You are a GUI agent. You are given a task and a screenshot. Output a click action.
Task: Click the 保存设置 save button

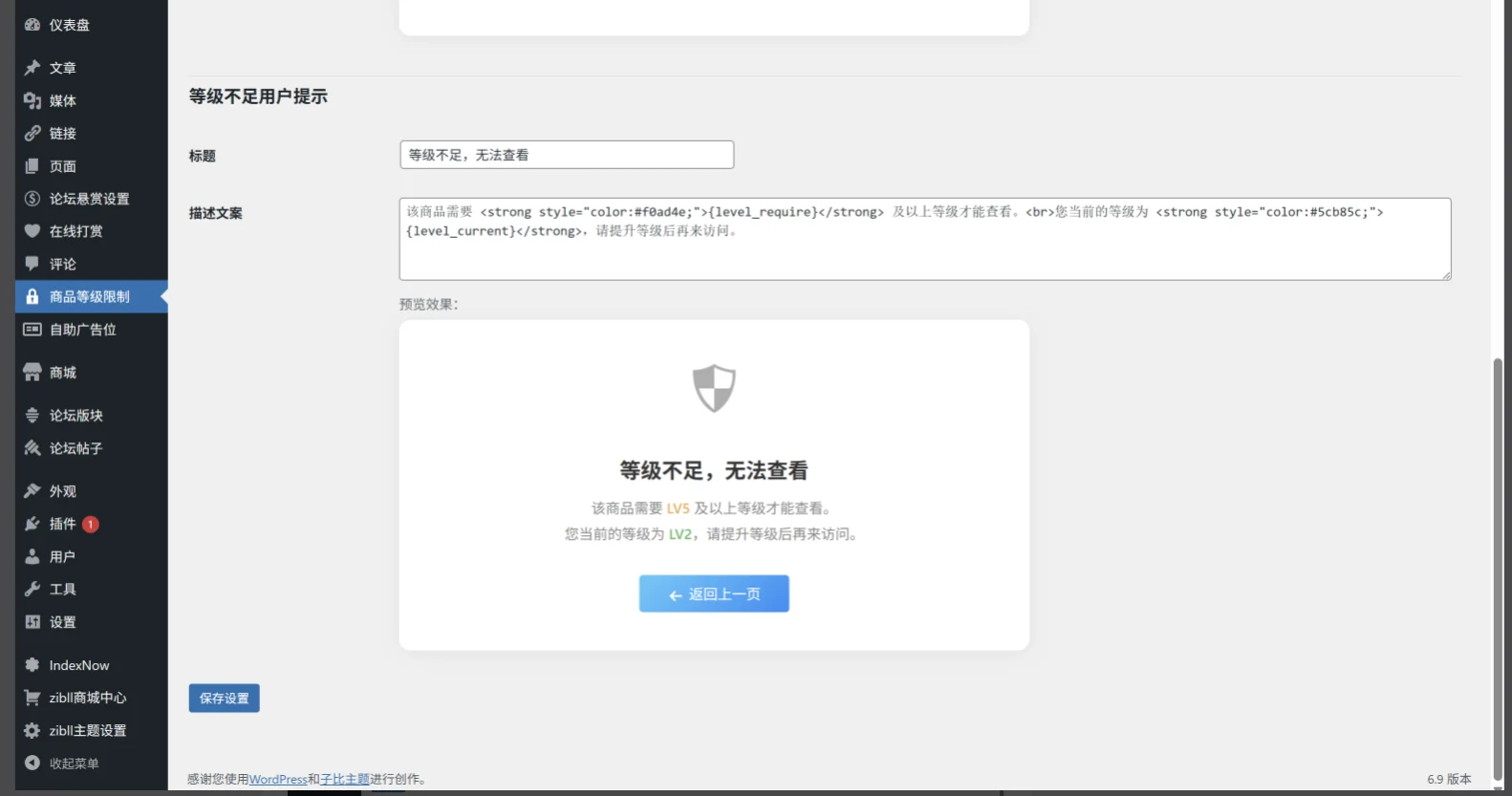pyautogui.click(x=225, y=699)
